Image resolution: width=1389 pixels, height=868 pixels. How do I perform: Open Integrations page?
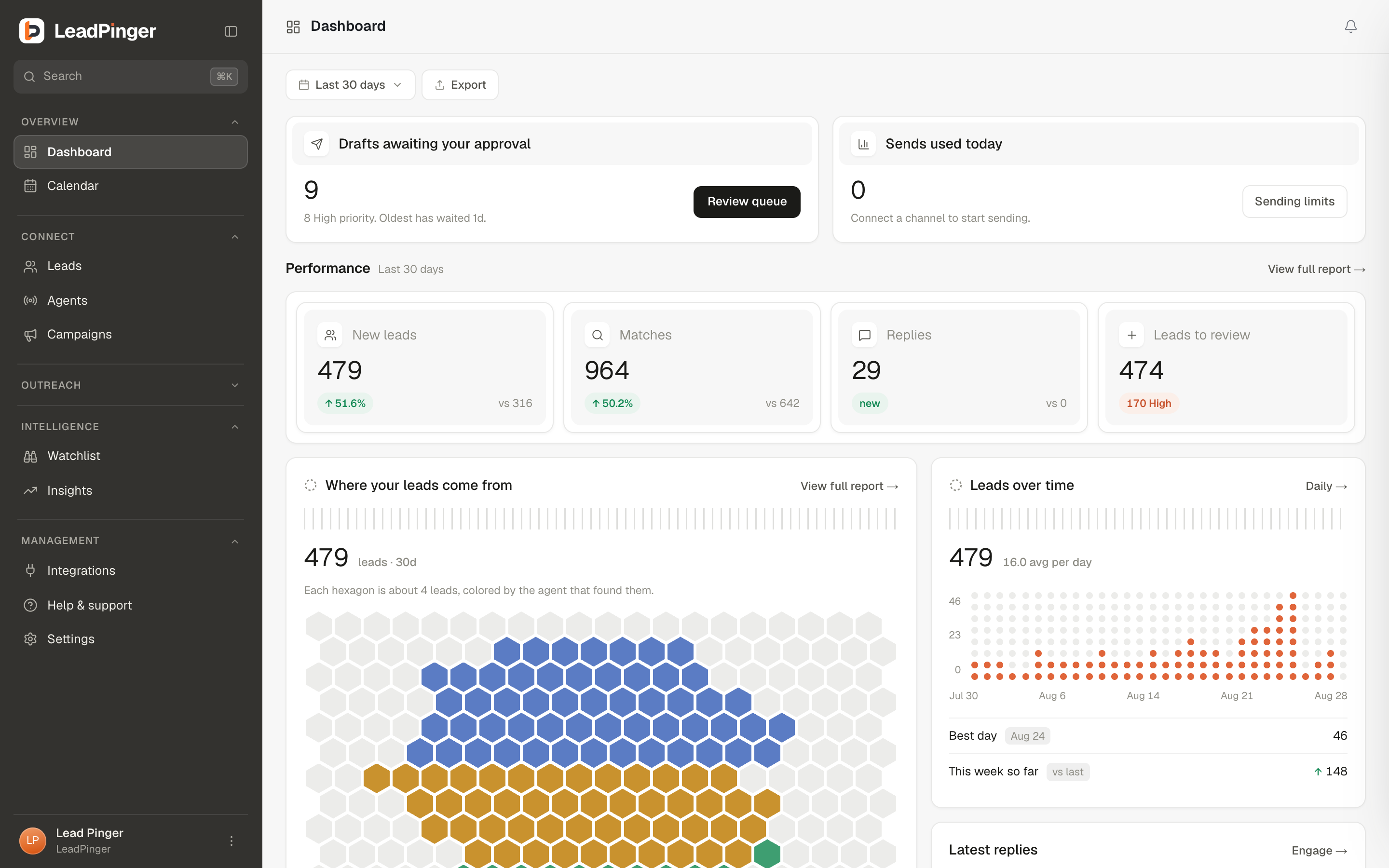coord(130,570)
